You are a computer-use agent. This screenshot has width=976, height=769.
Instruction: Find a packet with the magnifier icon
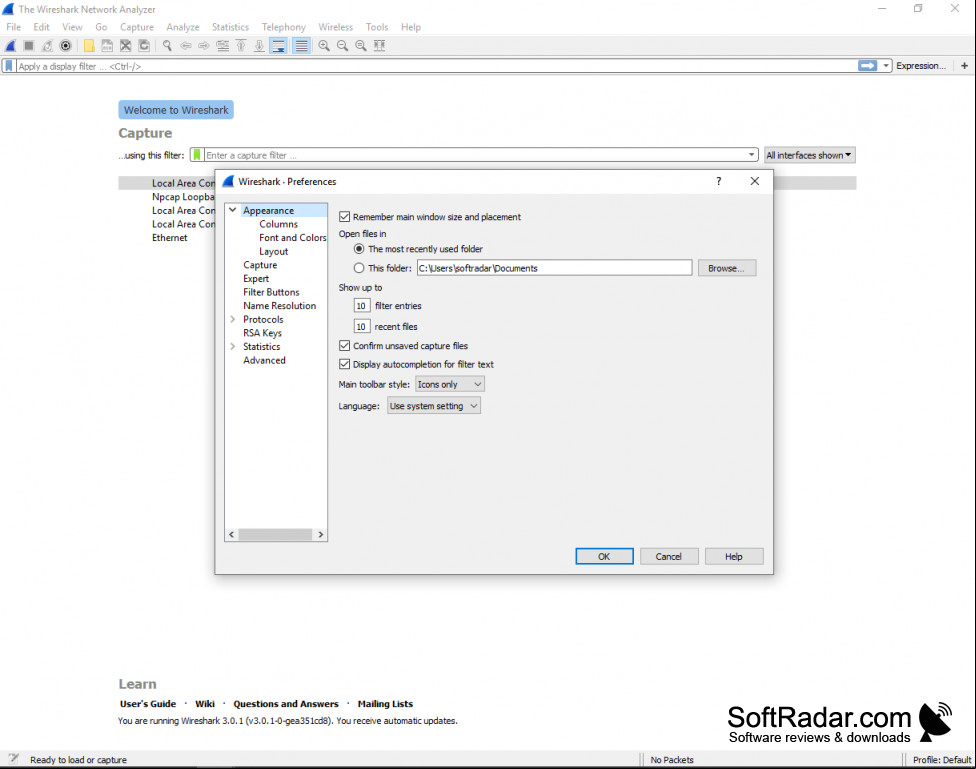(x=167, y=45)
